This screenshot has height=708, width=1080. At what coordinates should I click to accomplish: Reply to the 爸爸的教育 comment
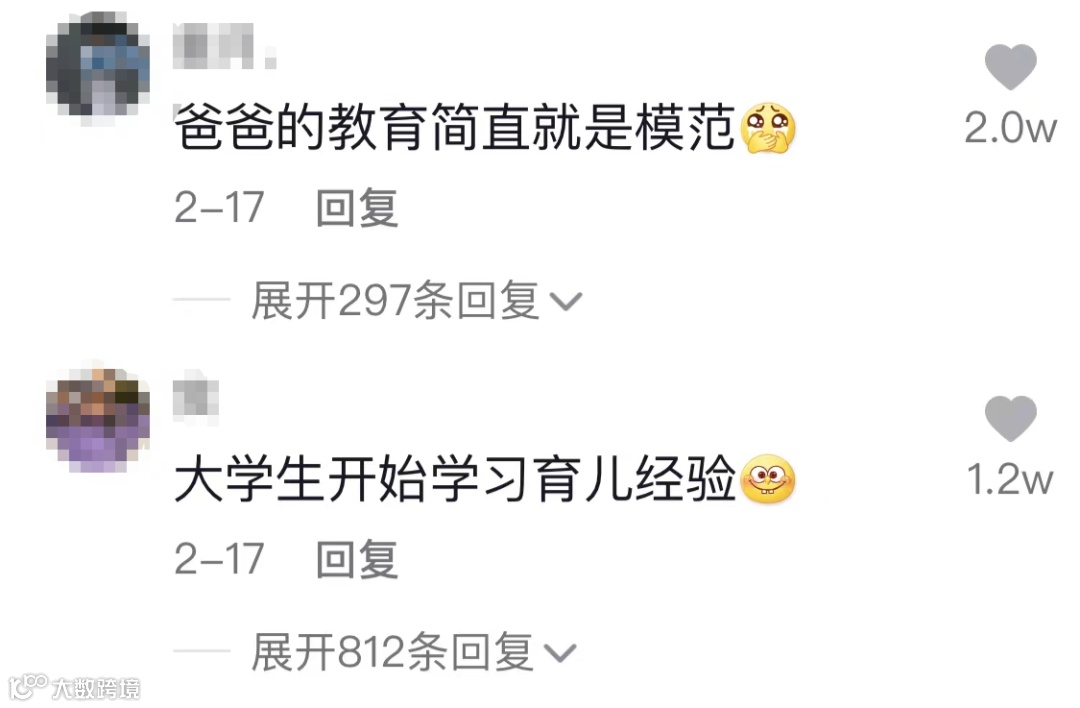point(357,207)
